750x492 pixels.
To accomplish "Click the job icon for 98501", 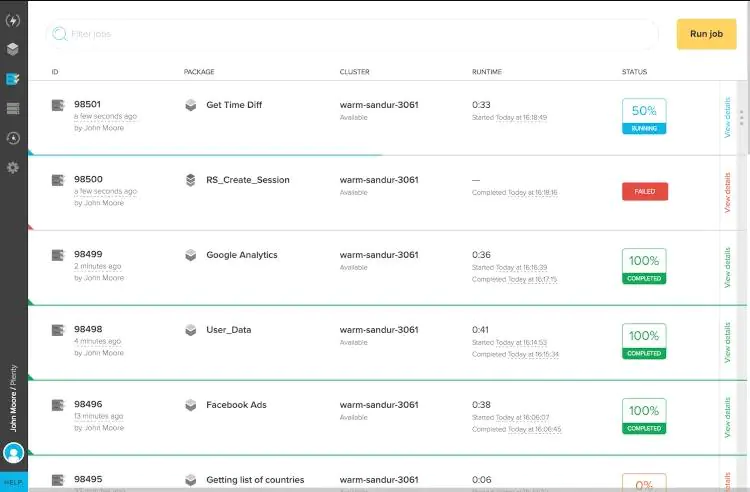I will 58,105.
